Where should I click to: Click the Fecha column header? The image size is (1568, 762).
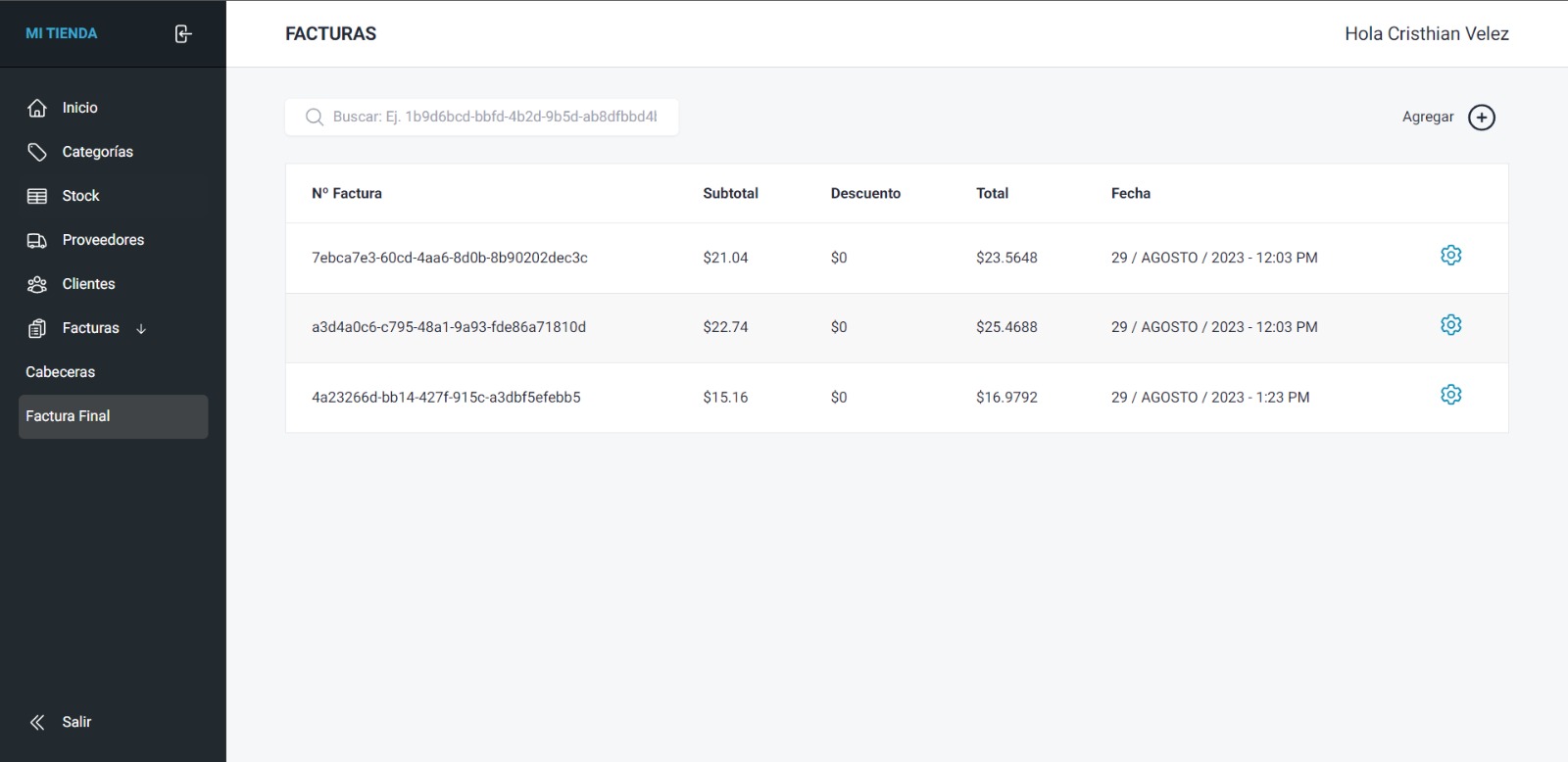1130,193
